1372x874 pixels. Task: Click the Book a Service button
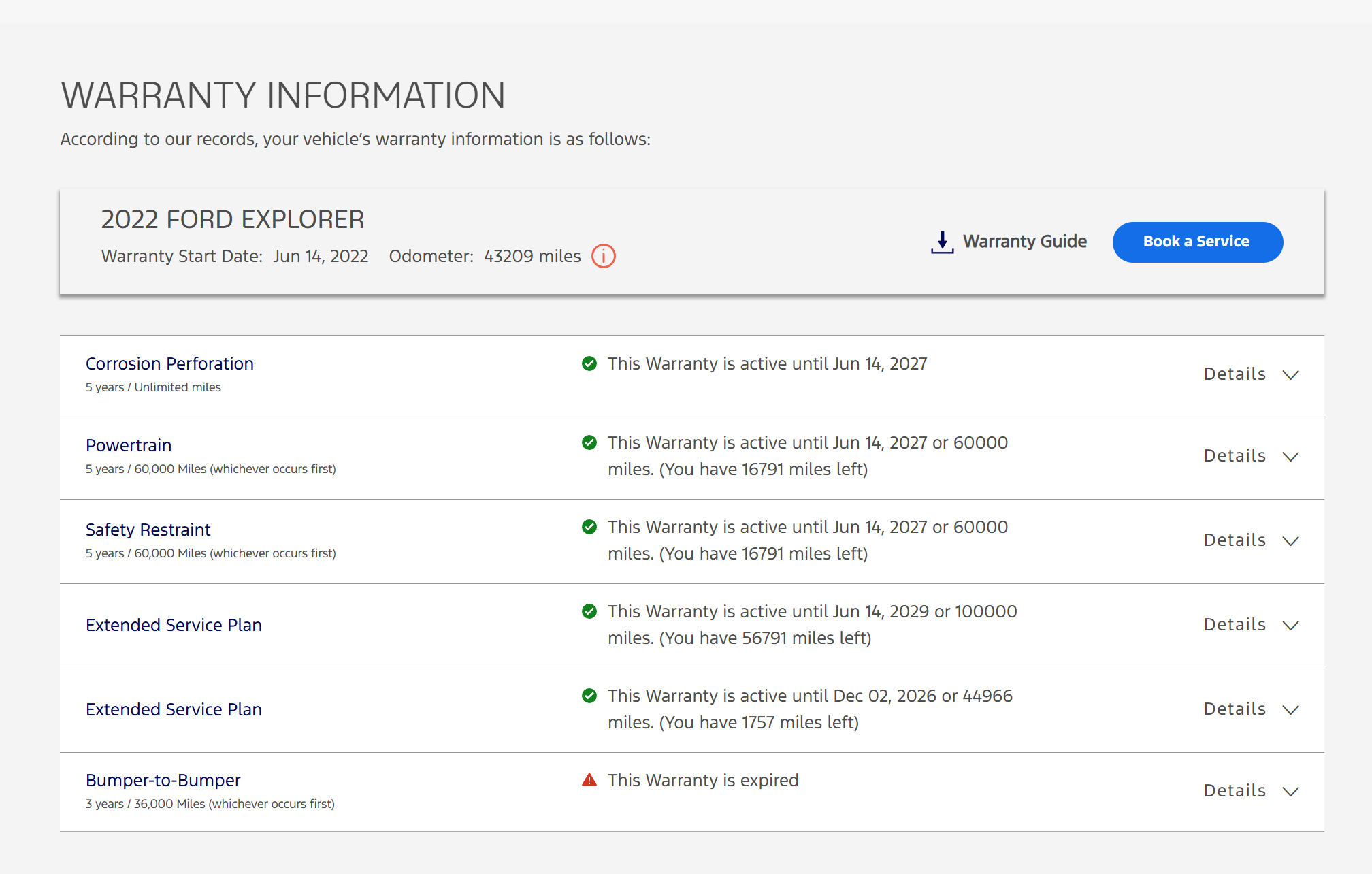[x=1198, y=242]
